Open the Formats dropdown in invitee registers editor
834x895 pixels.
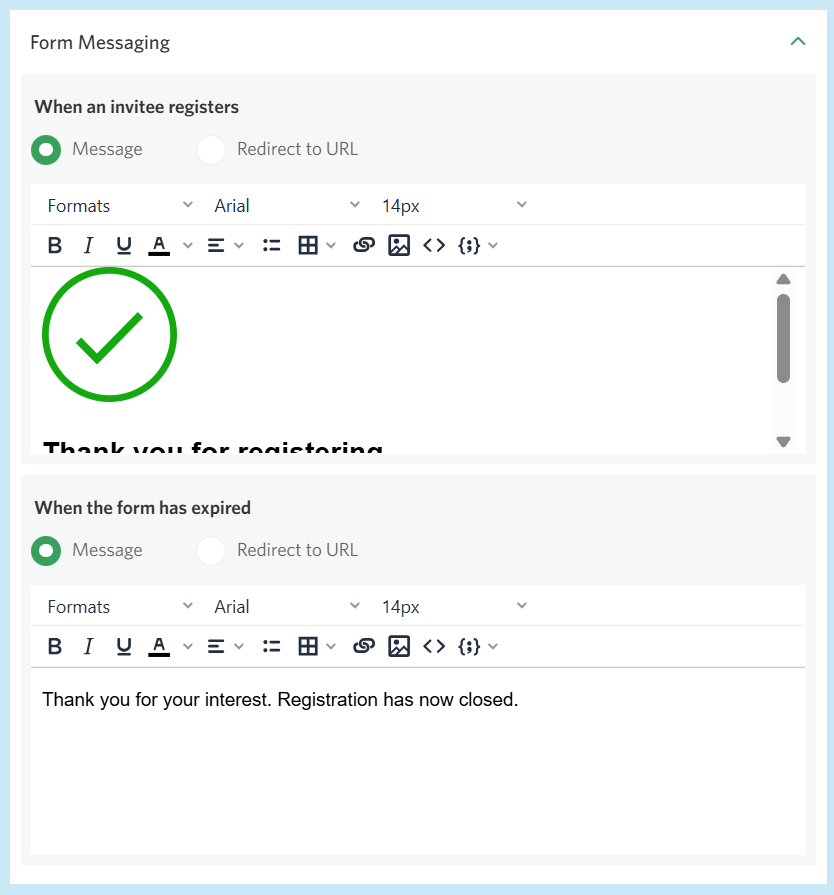coord(120,206)
